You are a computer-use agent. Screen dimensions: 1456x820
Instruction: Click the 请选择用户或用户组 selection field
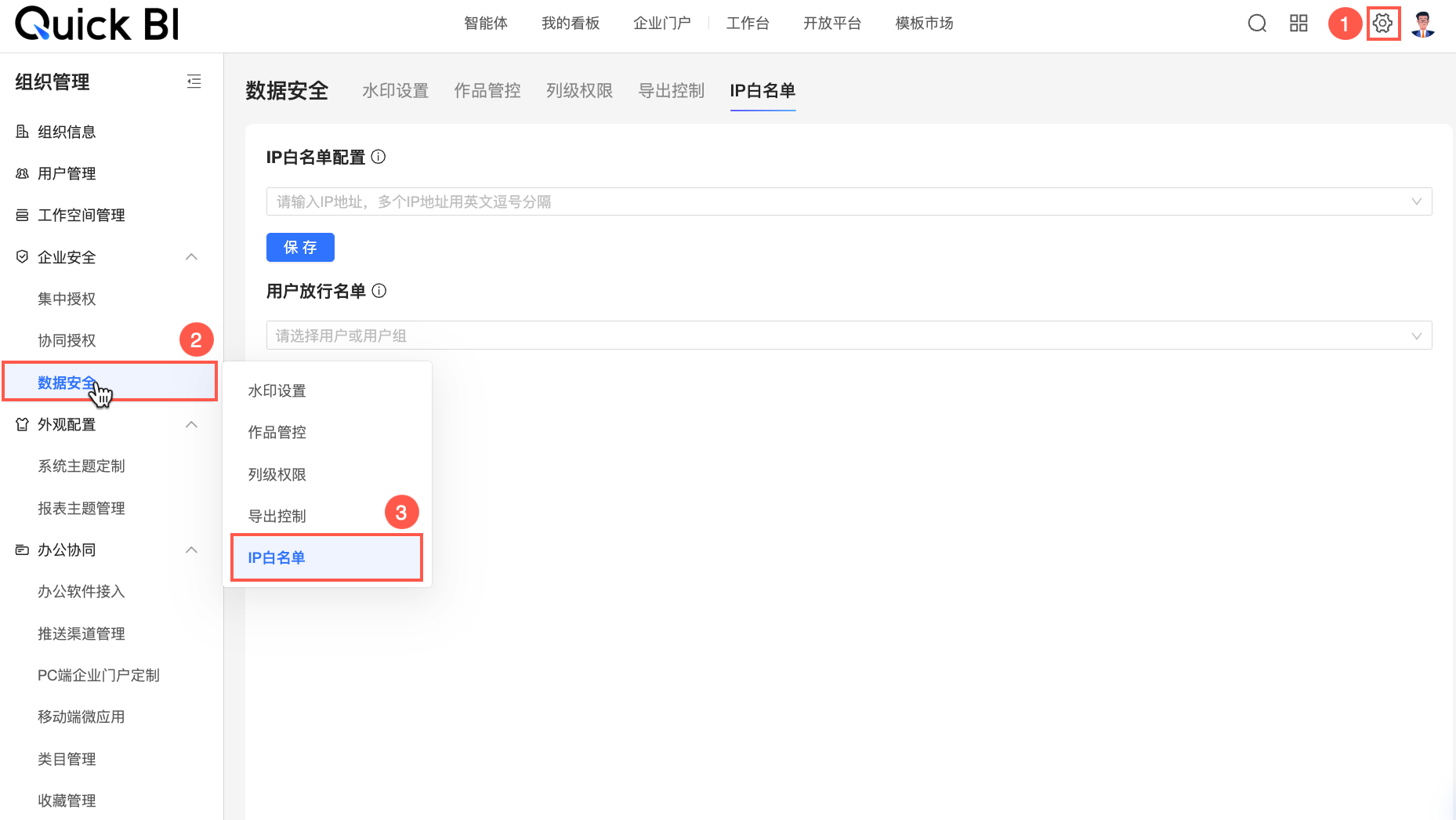pos(849,336)
